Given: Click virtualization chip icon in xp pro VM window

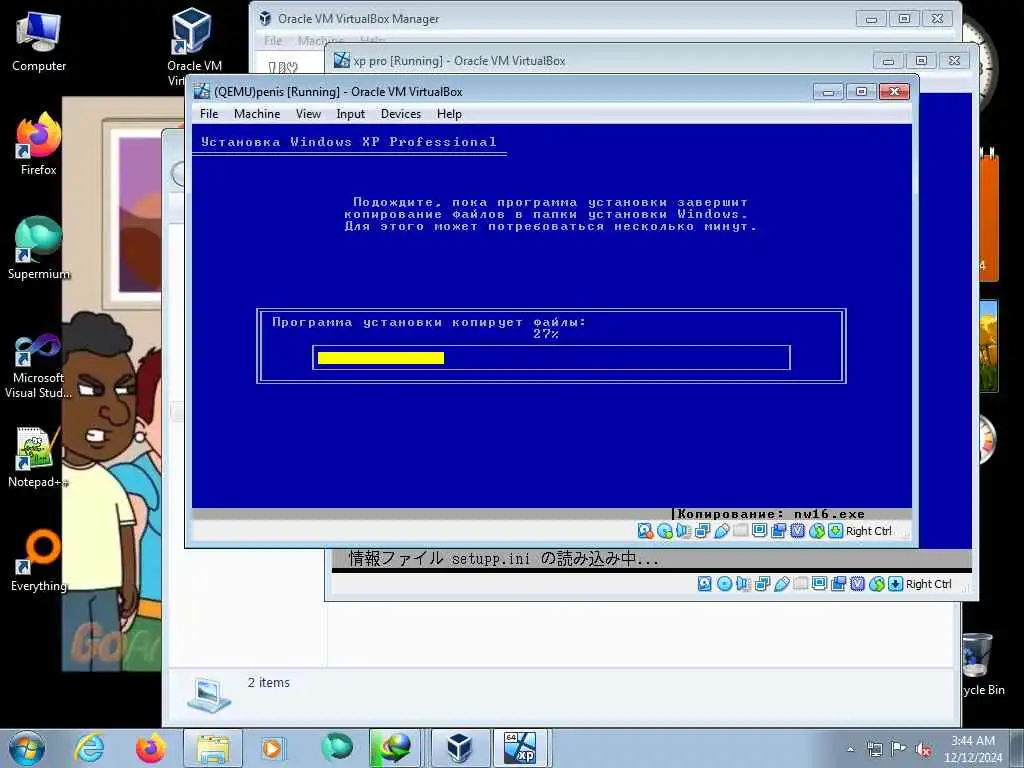Looking at the screenshot, I should 857,584.
